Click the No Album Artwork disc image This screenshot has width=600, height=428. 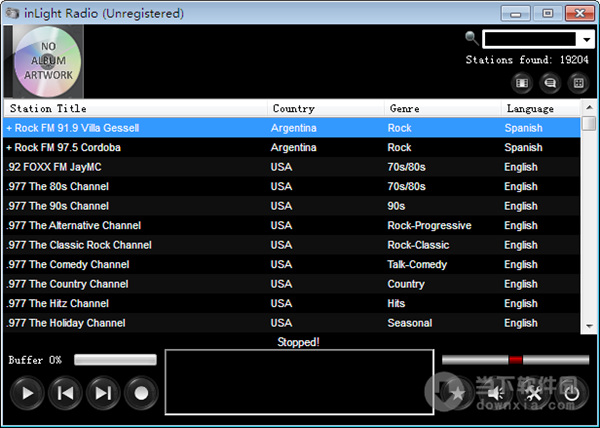click(48, 61)
